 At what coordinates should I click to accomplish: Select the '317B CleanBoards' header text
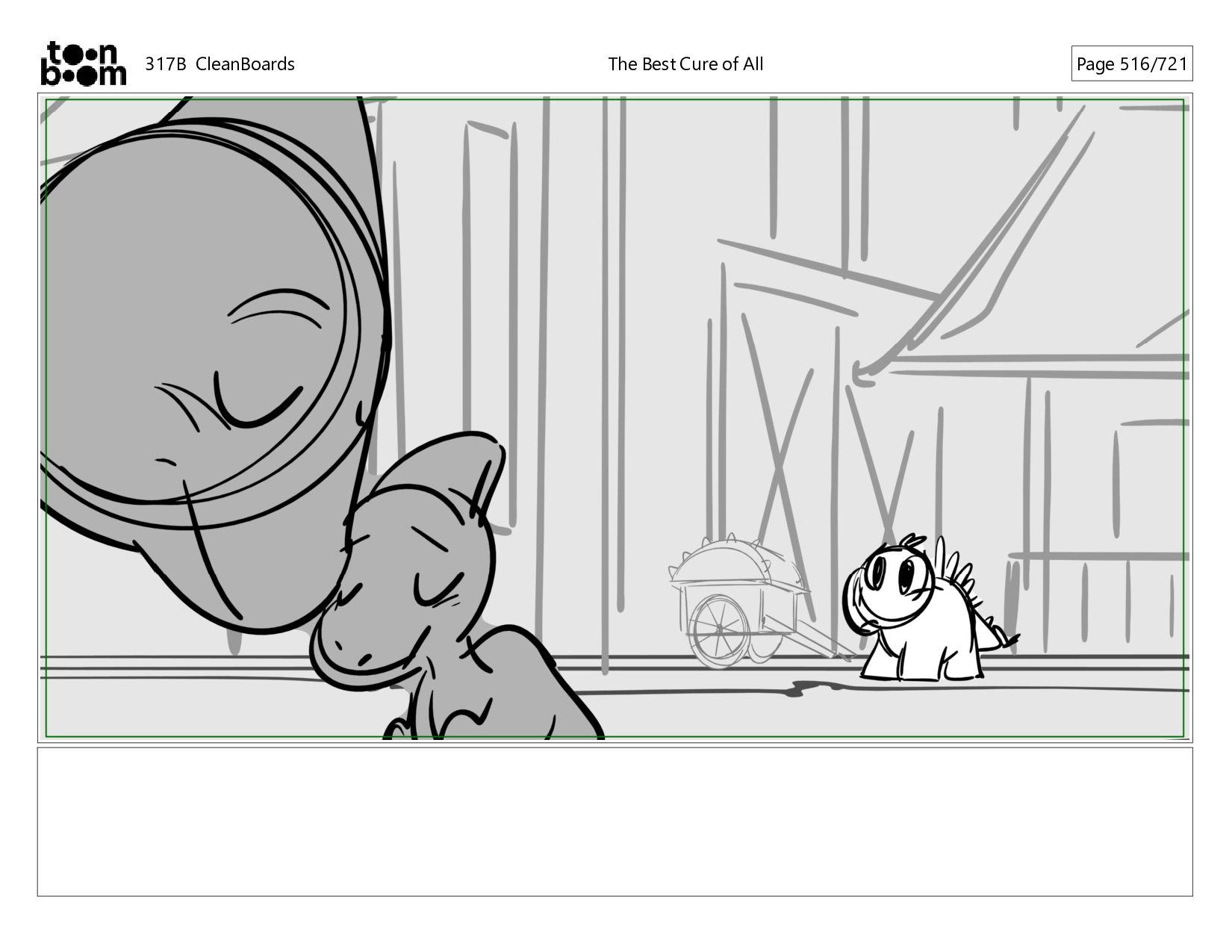(220, 64)
